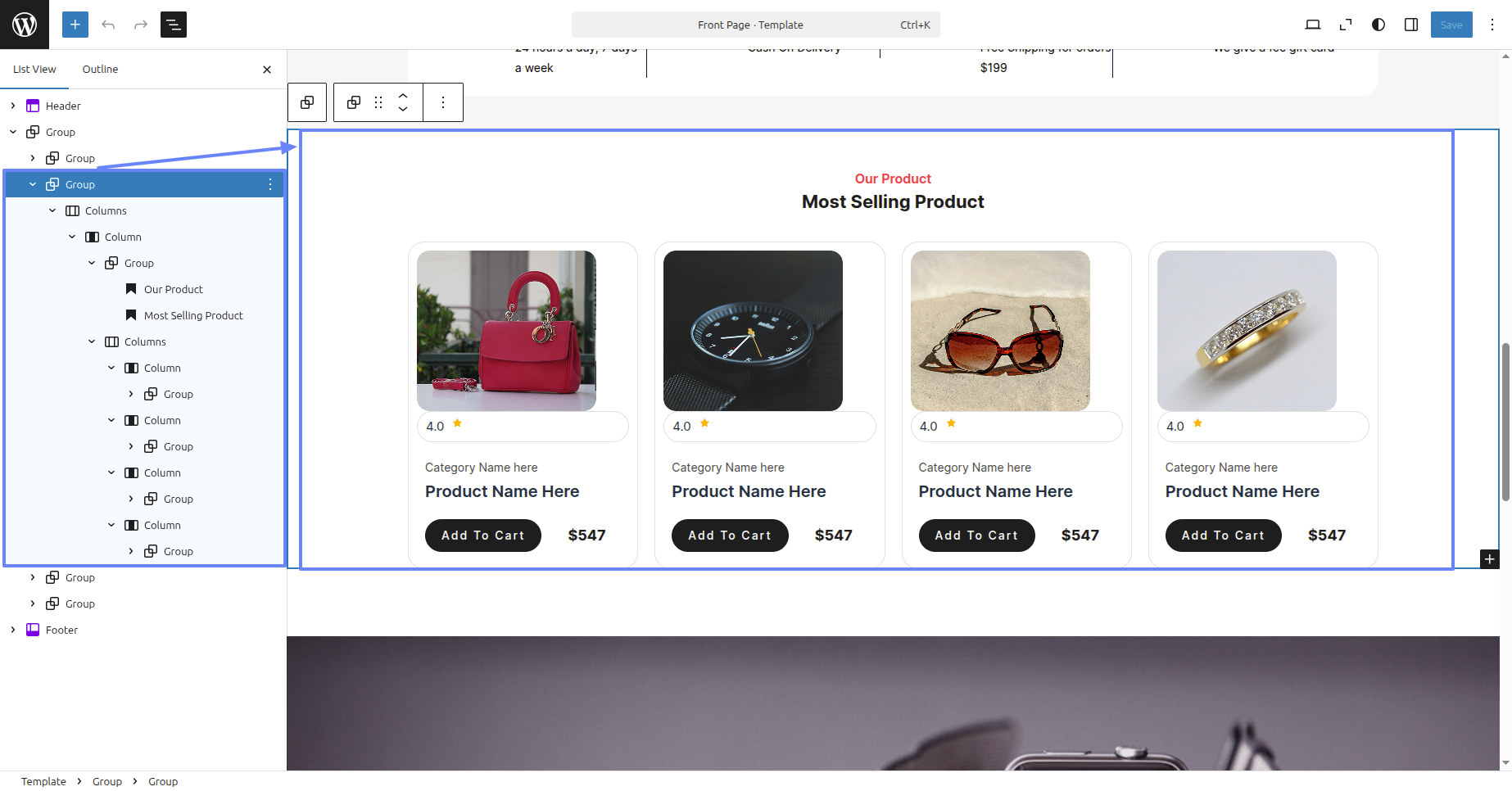Viewport: 1512px width, 791px height.
Task: Switch to the Outline tab
Action: (x=100, y=70)
